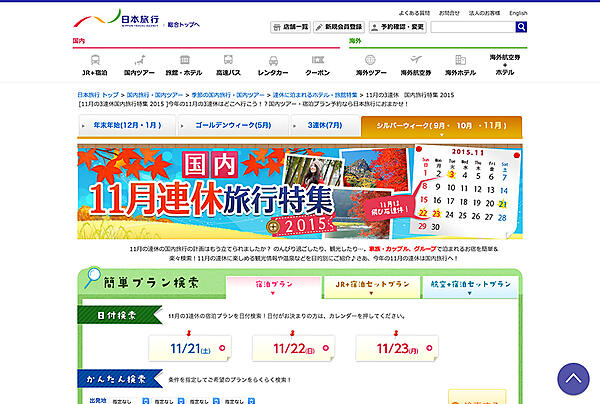Select the JR+宿泊セットプラン search tab
600x404 pixels.
click(372, 287)
